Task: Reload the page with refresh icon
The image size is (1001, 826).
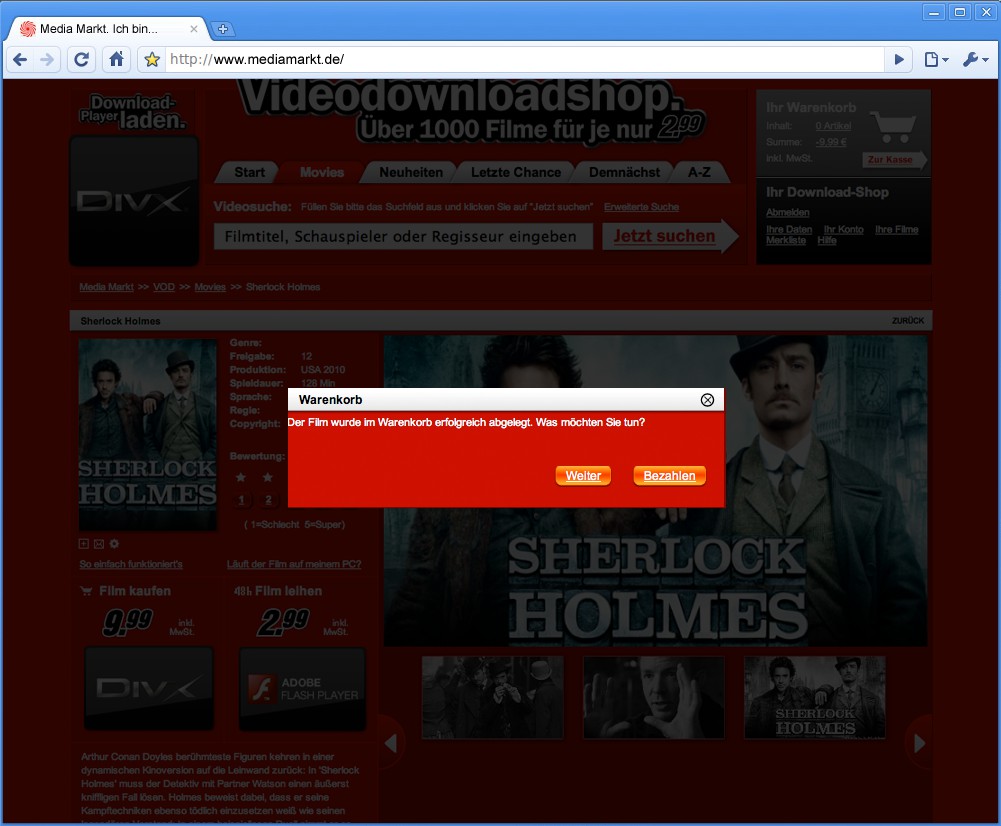Action: click(x=81, y=60)
